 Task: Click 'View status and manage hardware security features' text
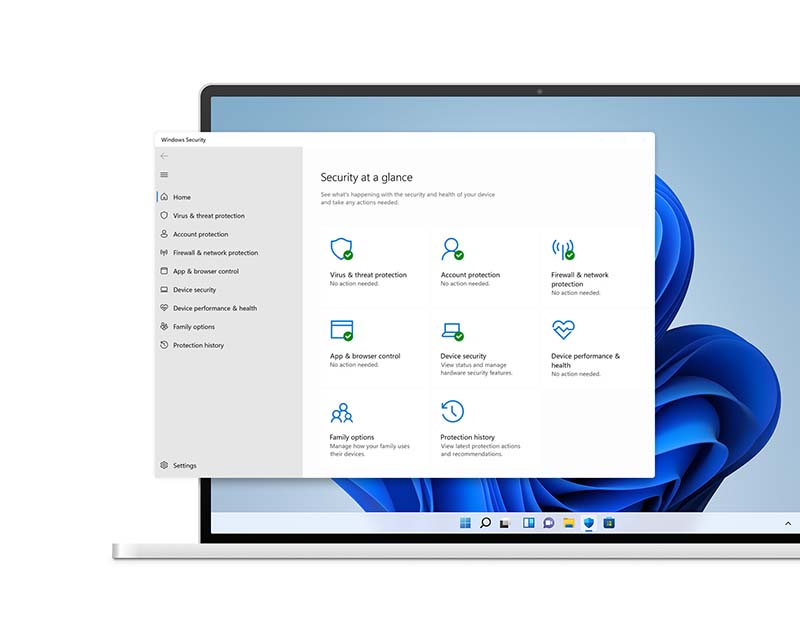(x=476, y=369)
